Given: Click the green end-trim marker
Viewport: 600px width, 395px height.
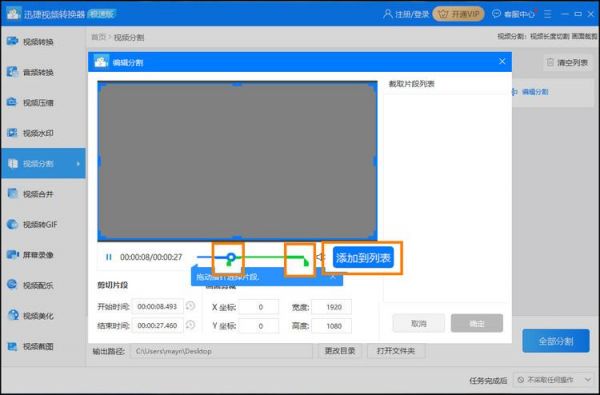Looking at the screenshot, I should point(306,262).
